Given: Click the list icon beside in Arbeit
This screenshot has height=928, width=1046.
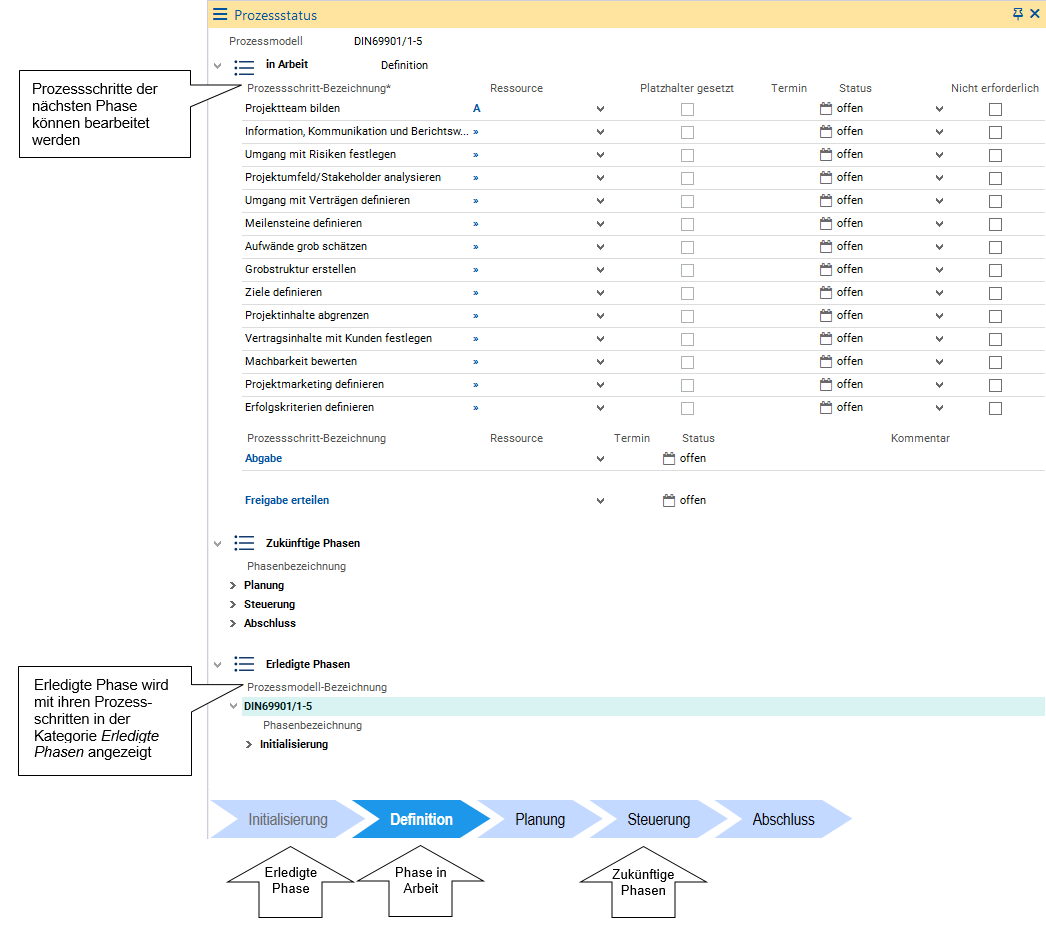Looking at the screenshot, I should click(244, 67).
